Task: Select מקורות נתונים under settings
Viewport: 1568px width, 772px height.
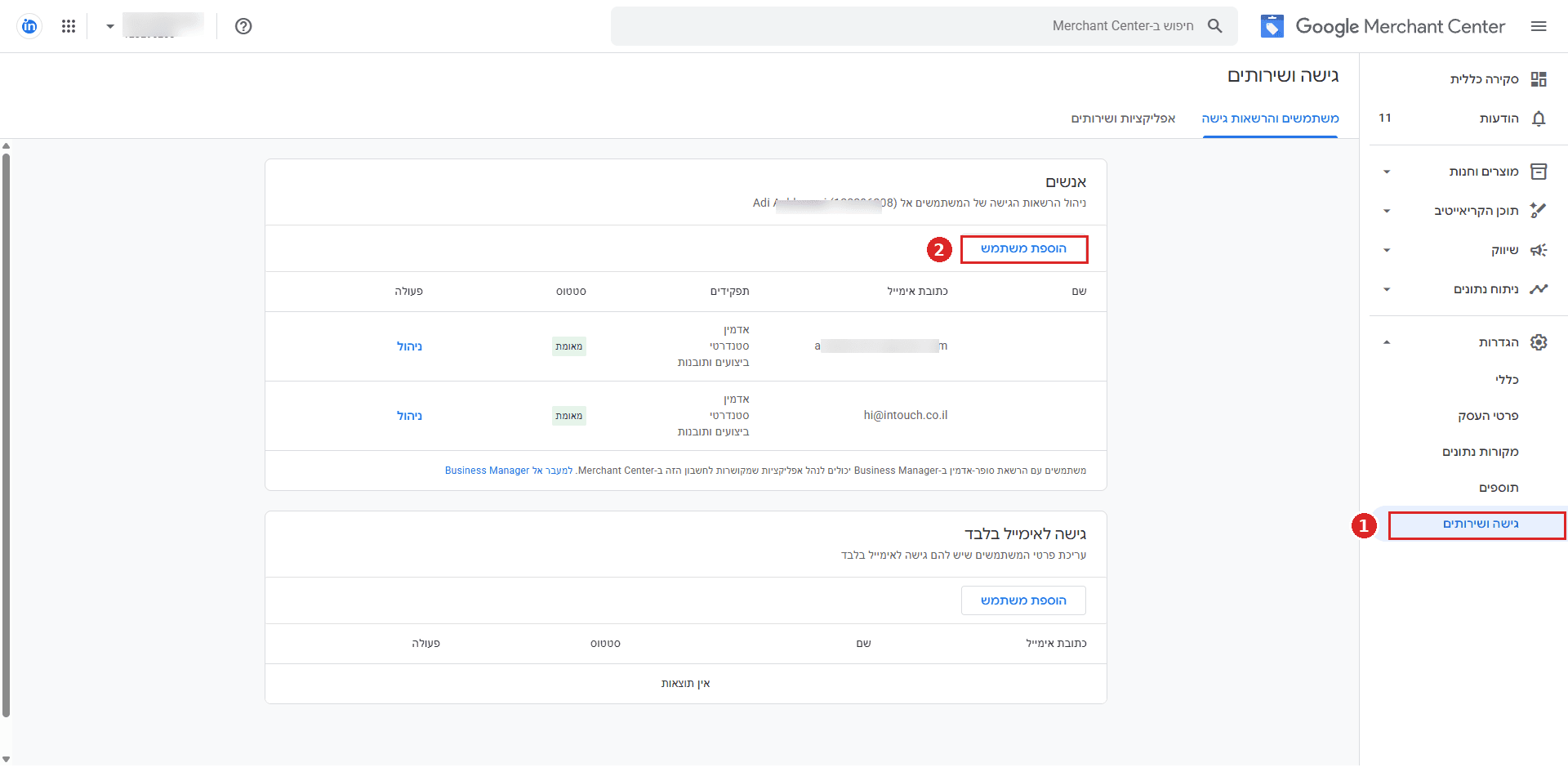Action: tap(1480, 452)
